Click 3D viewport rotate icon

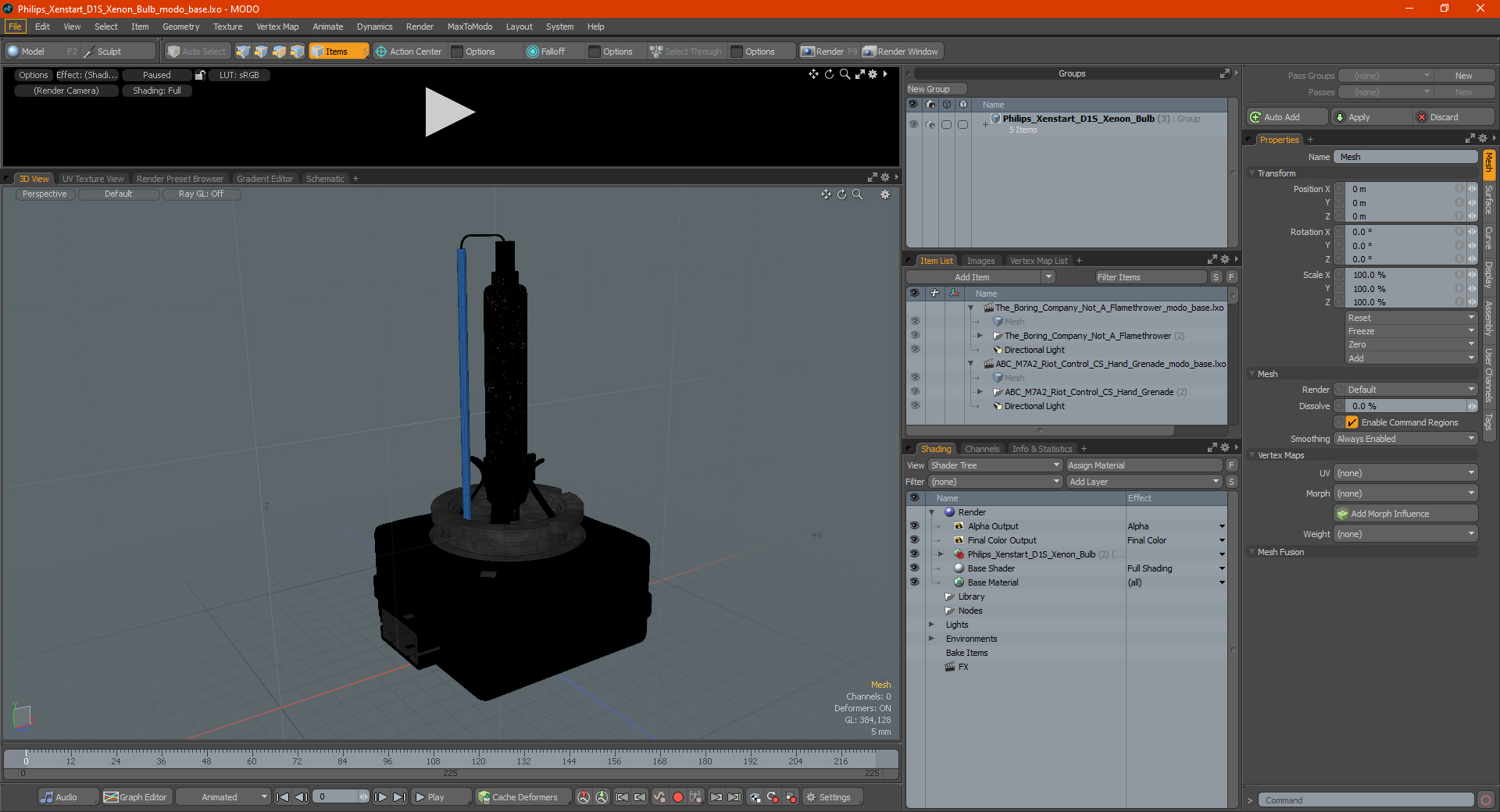841,194
